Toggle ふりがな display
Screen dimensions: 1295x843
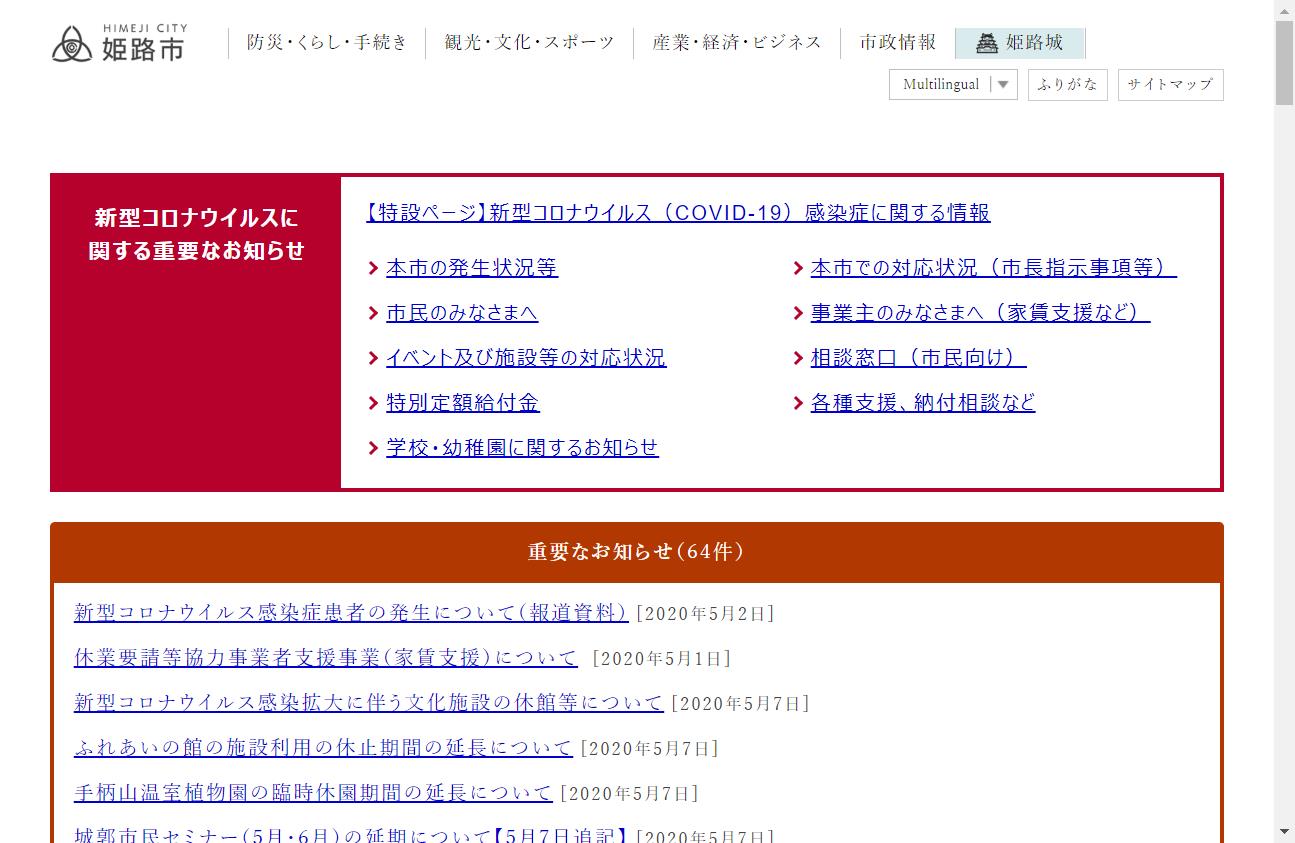pyautogui.click(x=1067, y=85)
